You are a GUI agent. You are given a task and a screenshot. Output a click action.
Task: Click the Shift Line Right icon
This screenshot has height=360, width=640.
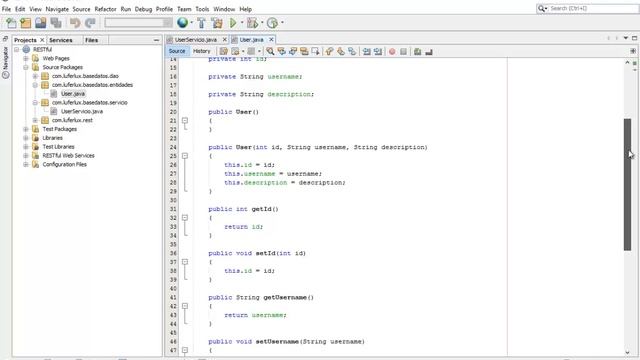pyautogui.click(x=378, y=51)
